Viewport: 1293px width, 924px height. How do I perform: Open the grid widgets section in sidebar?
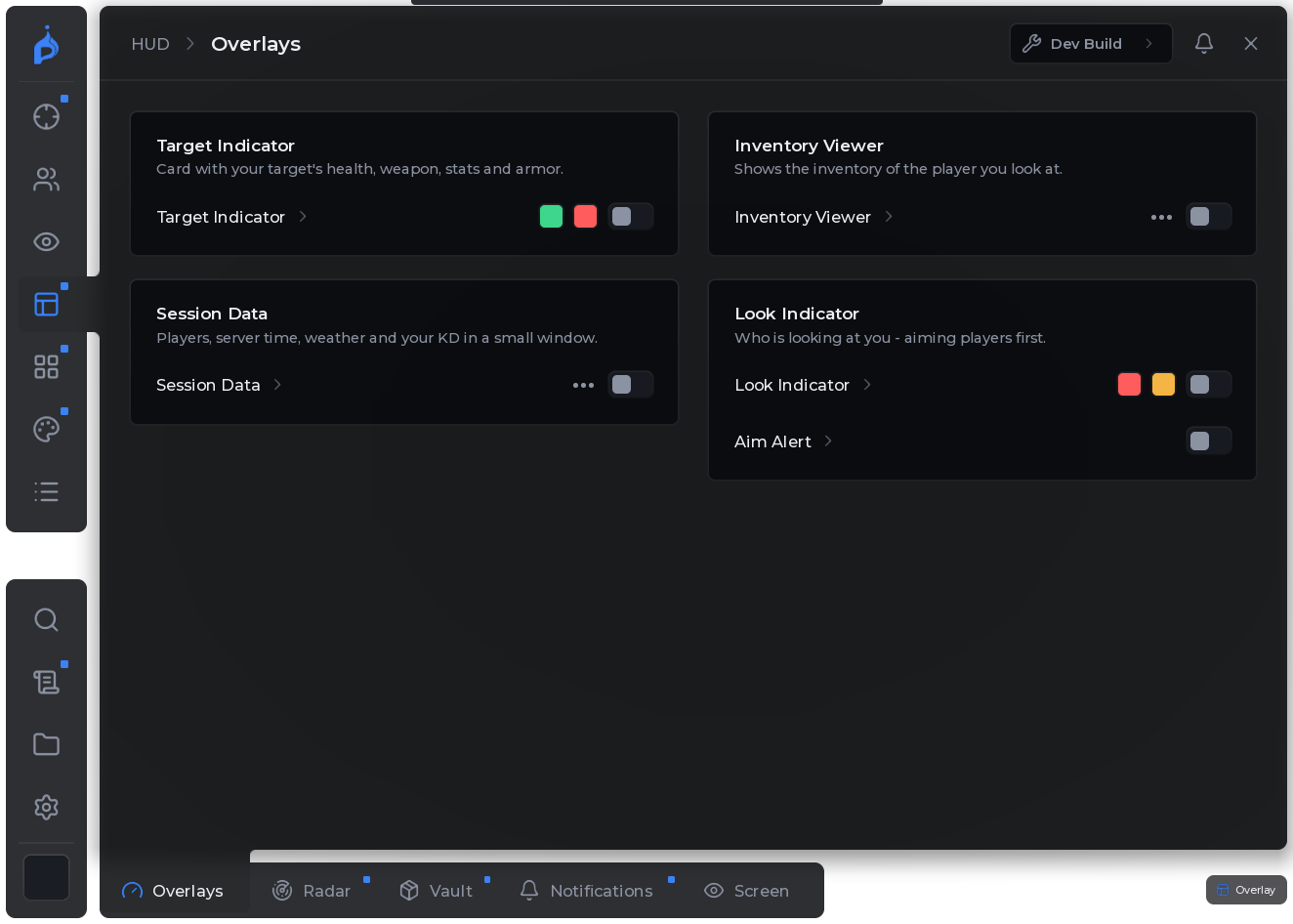[x=46, y=366]
